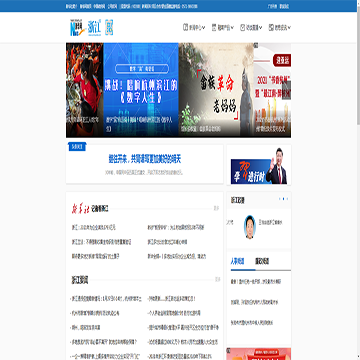Click the 浙江新闻 section heading

coord(80,280)
